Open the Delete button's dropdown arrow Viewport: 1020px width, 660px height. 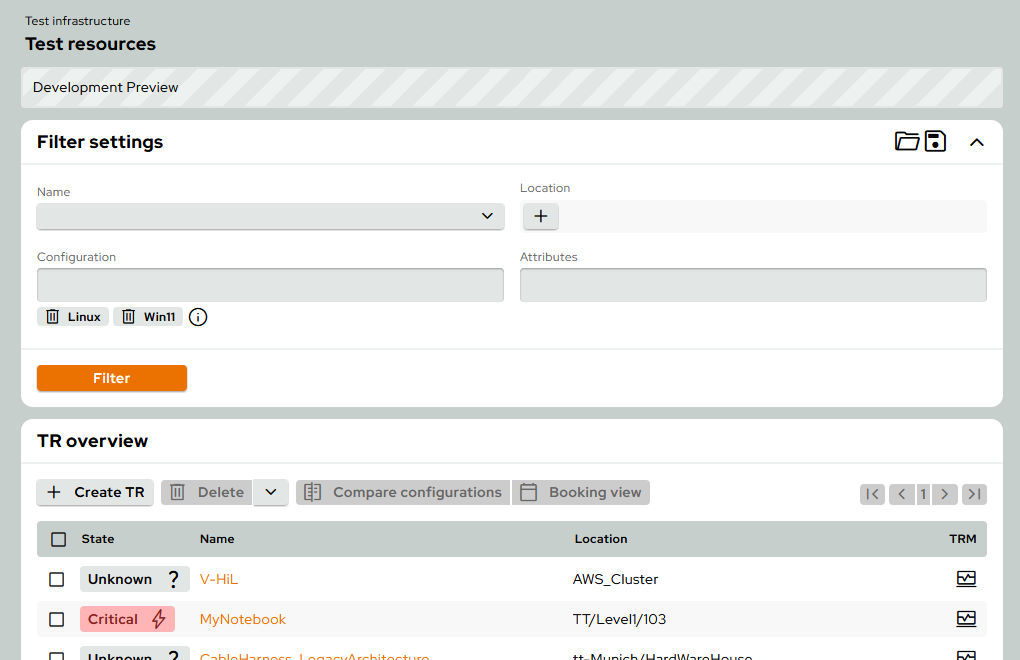click(x=272, y=492)
